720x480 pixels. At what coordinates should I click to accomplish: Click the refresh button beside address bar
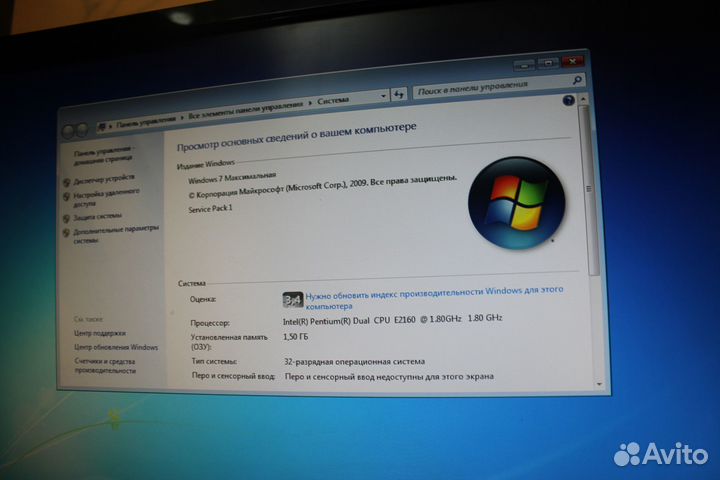(x=399, y=95)
